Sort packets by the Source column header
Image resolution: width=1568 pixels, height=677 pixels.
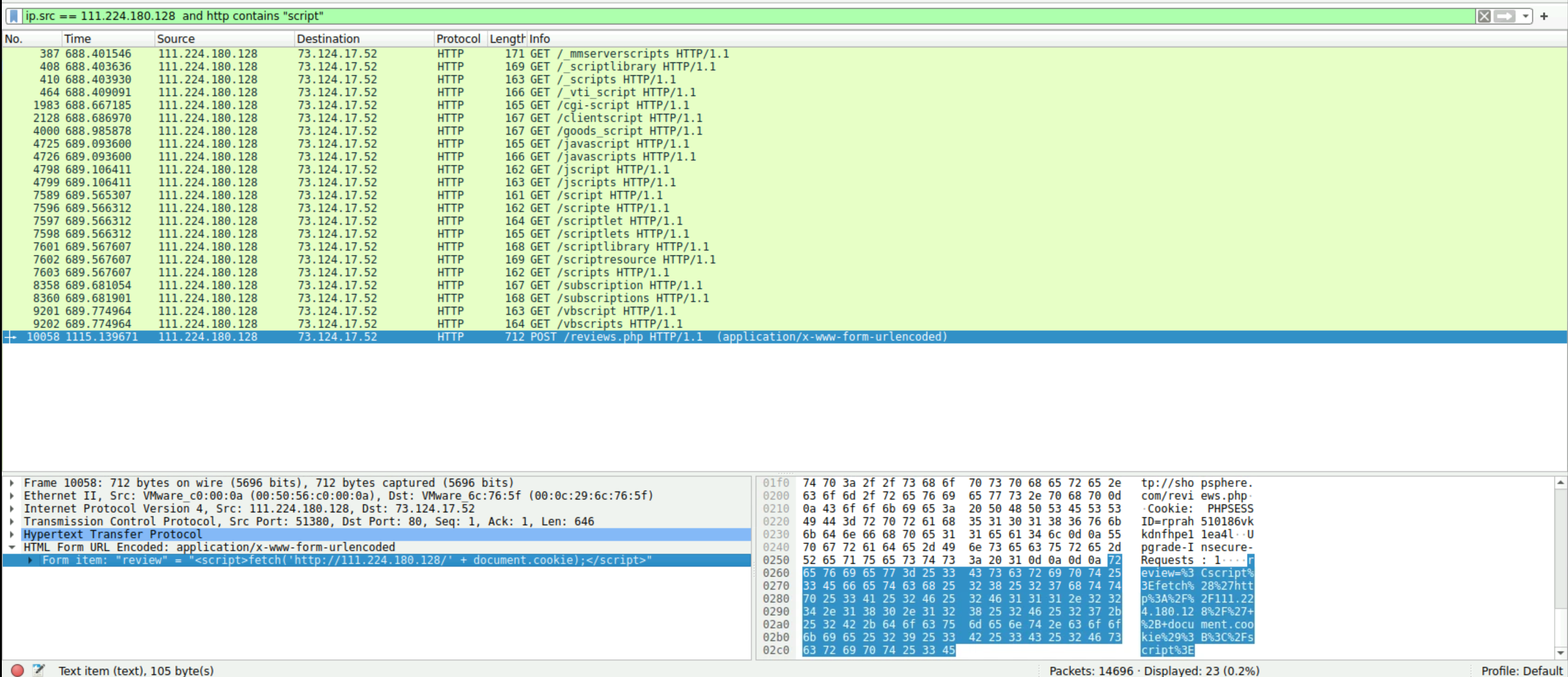(224, 39)
